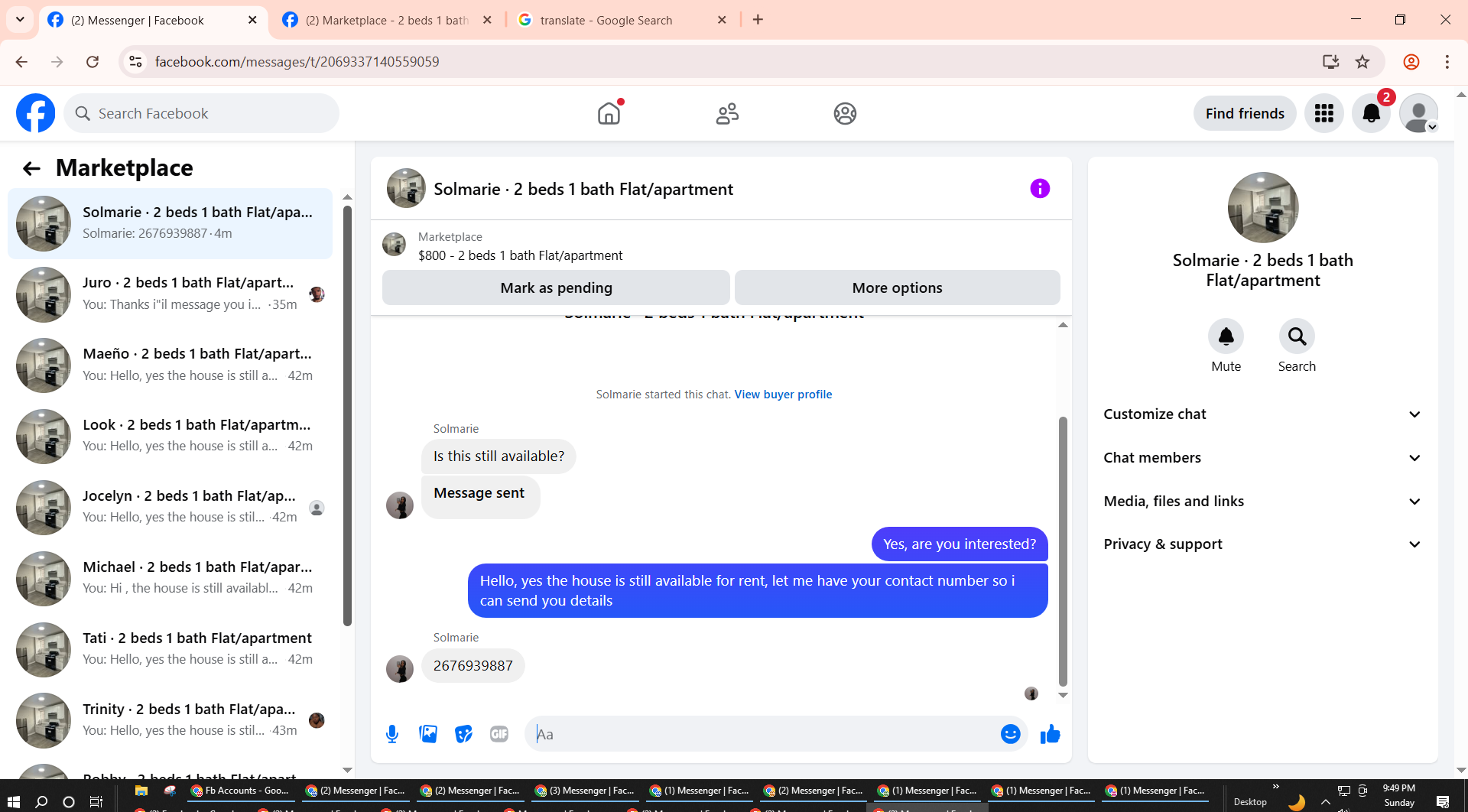Bookmark this page with the star icon

pyautogui.click(x=1362, y=62)
